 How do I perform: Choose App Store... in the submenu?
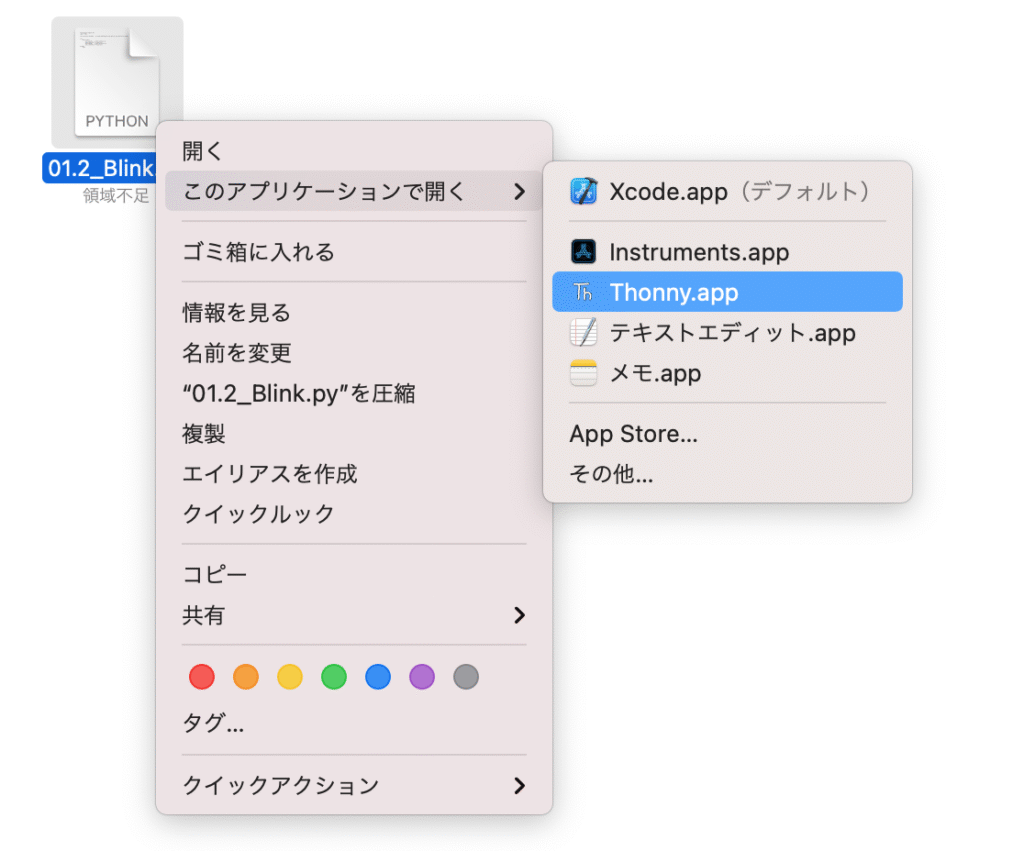728,434
